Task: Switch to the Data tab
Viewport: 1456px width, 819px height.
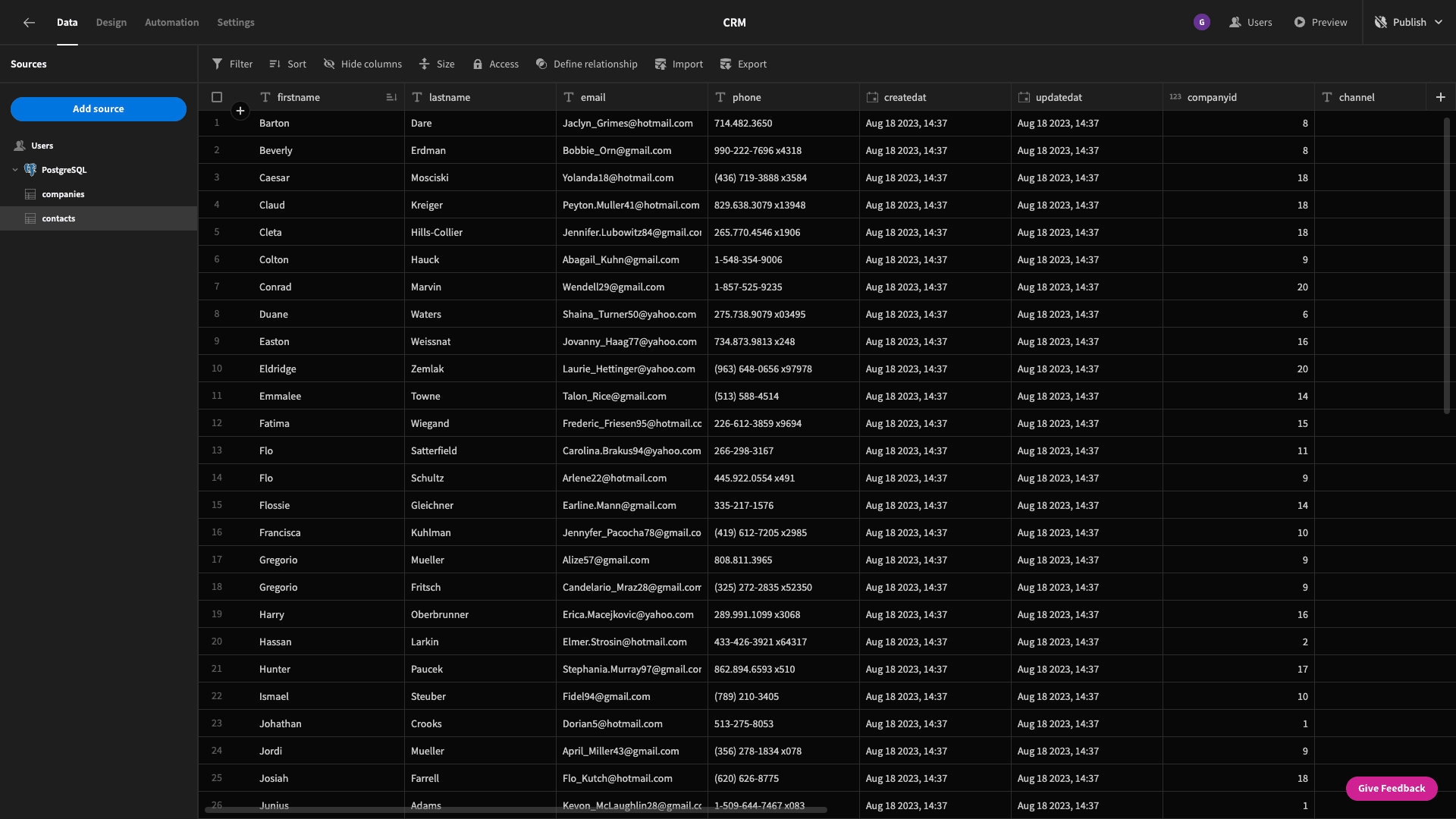Action: click(67, 23)
